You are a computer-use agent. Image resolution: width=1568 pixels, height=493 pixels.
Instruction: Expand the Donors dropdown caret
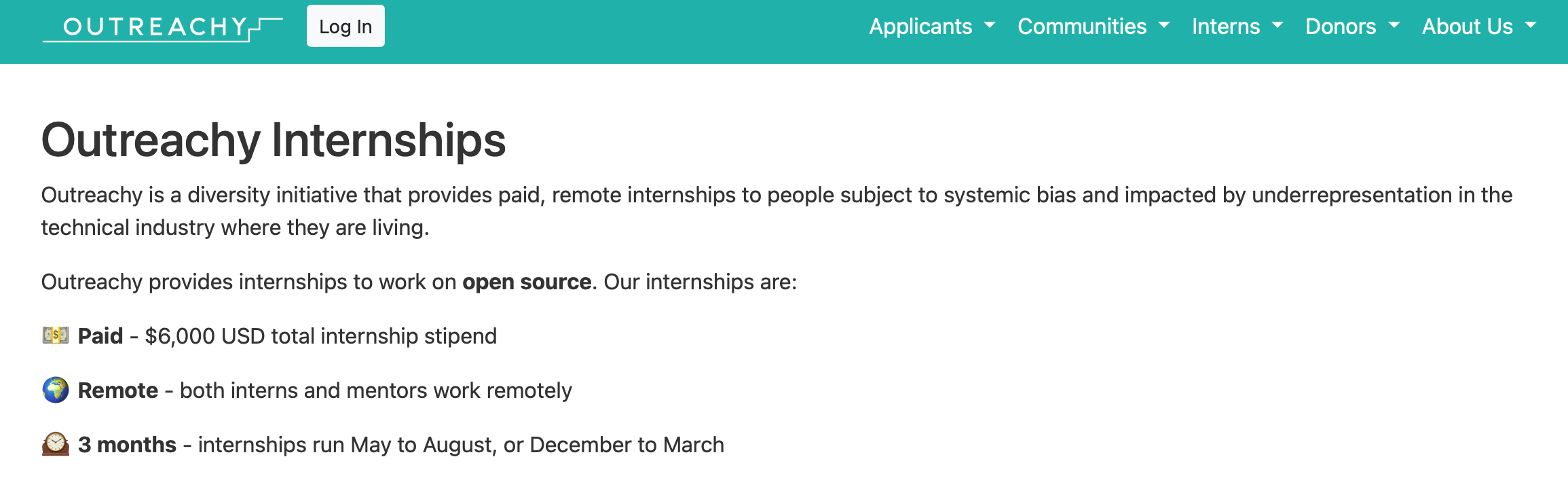pos(1394,25)
